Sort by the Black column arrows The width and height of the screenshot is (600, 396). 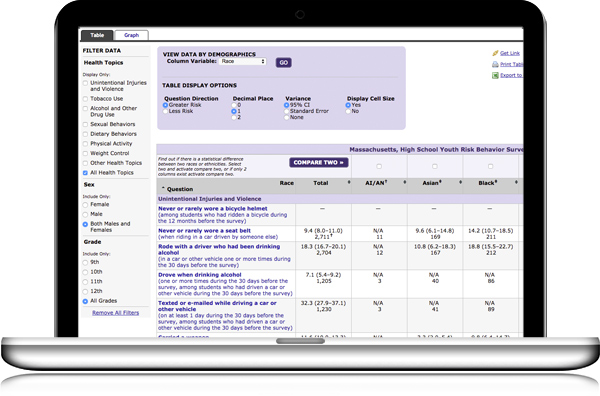click(516, 183)
